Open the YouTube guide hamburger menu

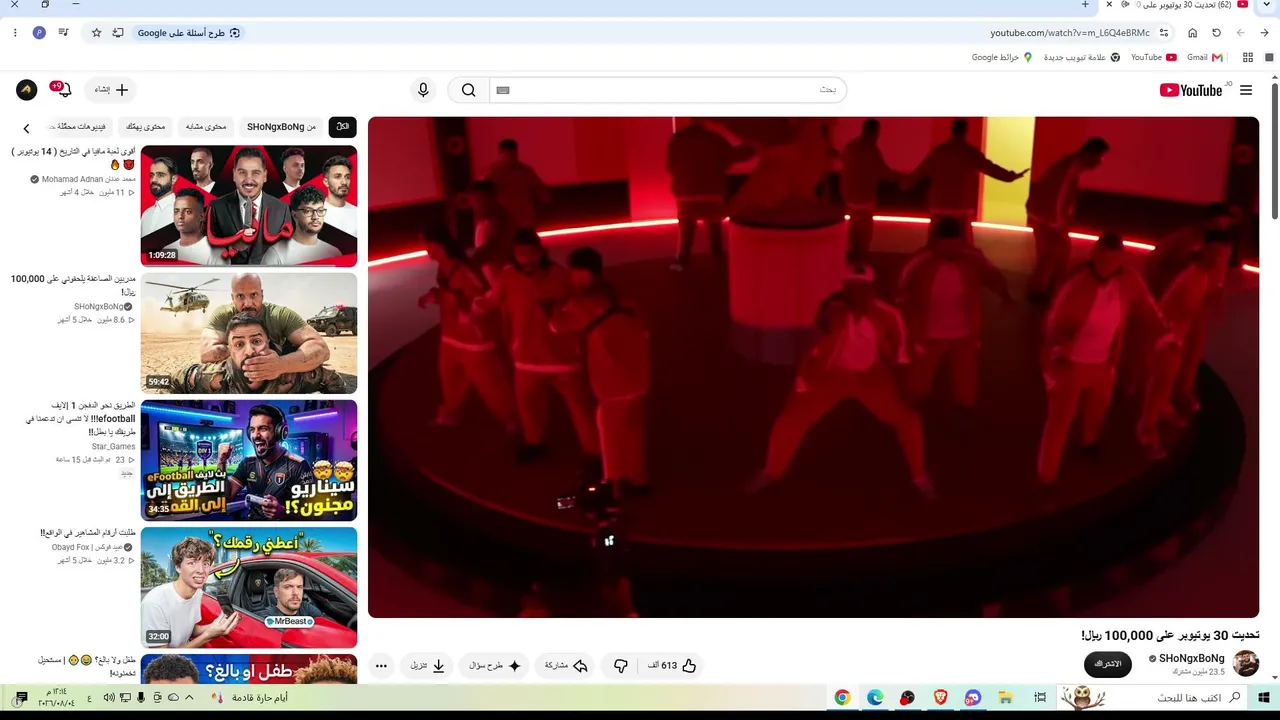pos(1246,90)
